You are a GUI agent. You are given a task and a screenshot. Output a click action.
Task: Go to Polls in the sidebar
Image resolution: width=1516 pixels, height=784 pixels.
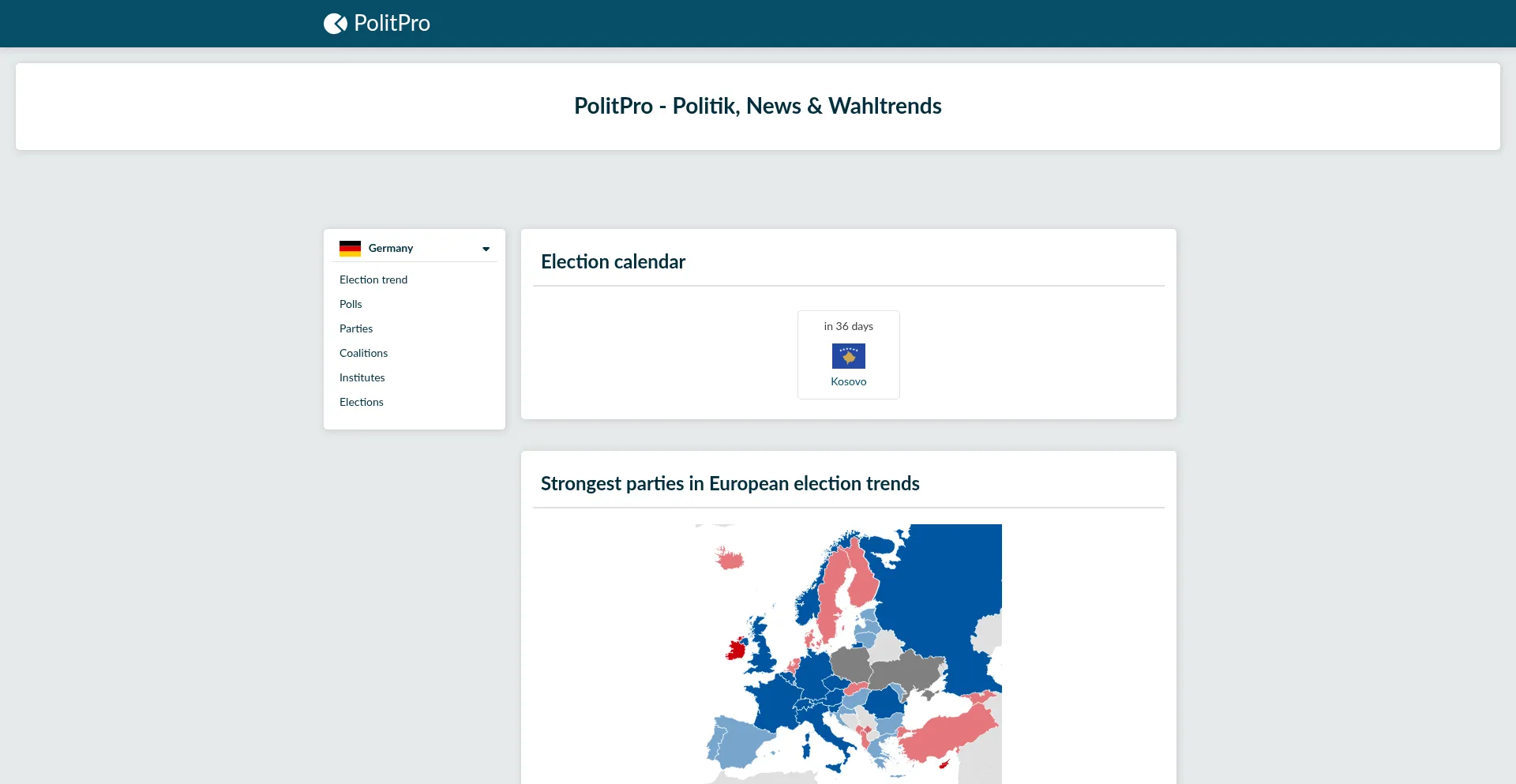[x=351, y=304]
